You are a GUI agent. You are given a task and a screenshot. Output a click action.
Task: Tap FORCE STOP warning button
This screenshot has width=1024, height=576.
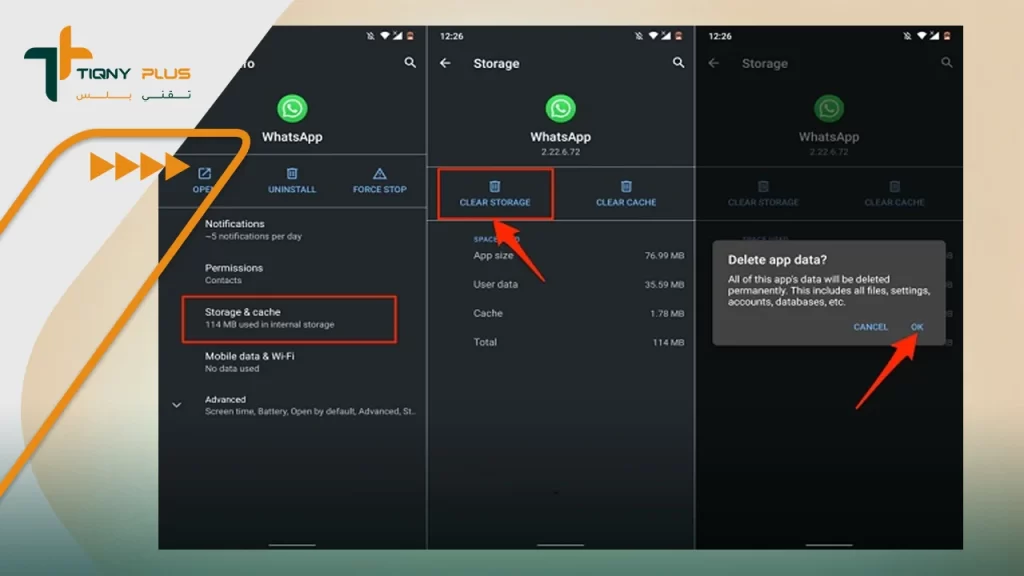(379, 181)
